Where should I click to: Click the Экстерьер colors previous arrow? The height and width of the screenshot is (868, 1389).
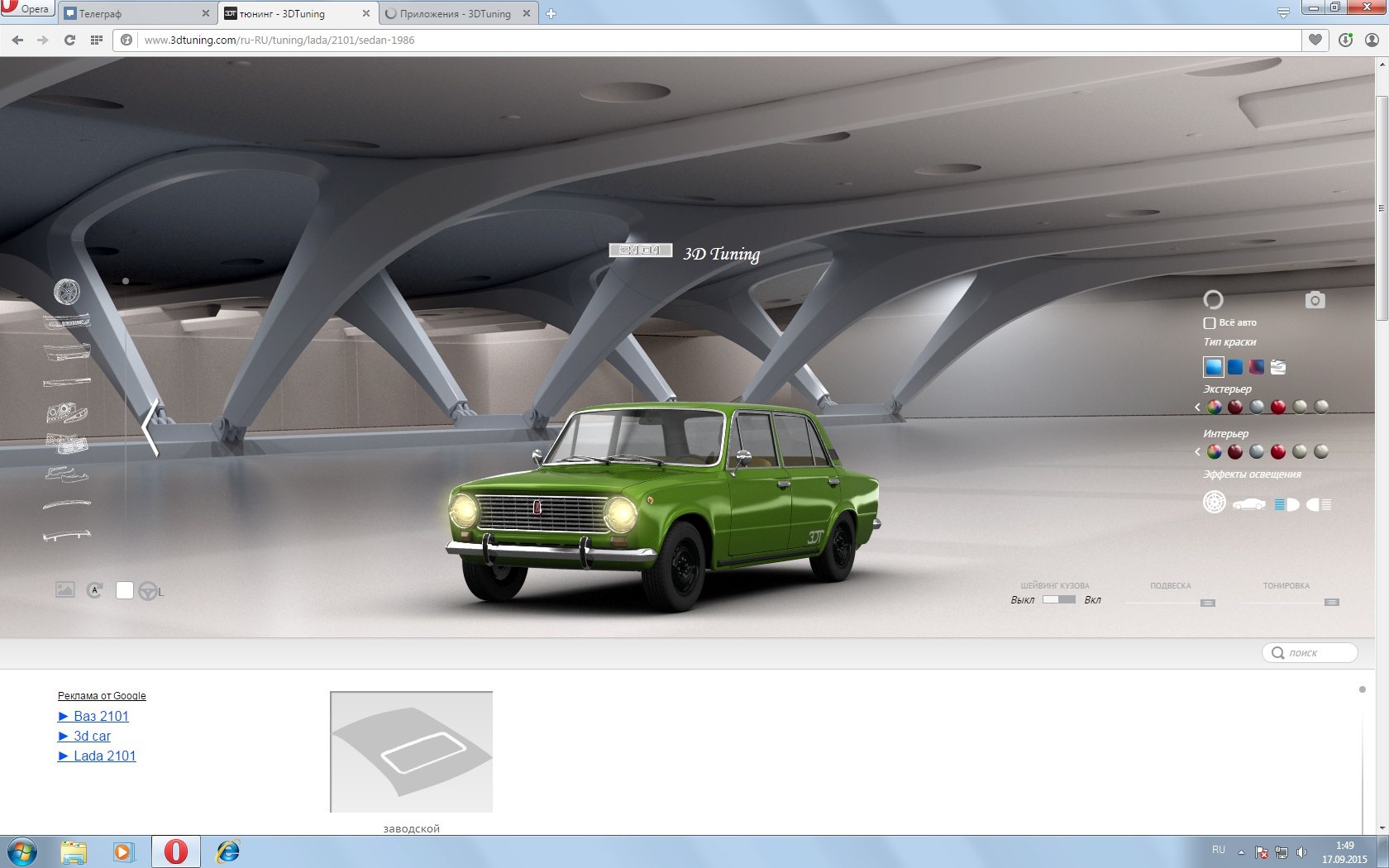tap(1197, 407)
